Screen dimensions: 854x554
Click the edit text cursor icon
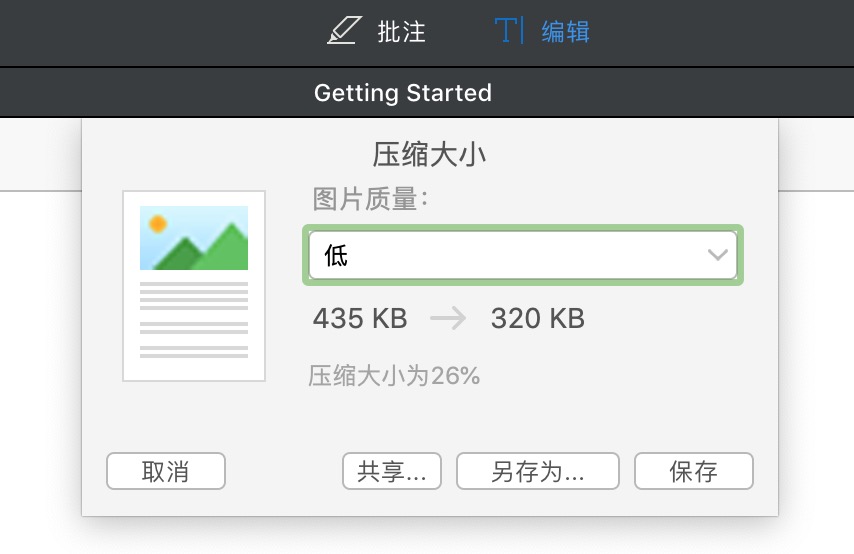509,30
